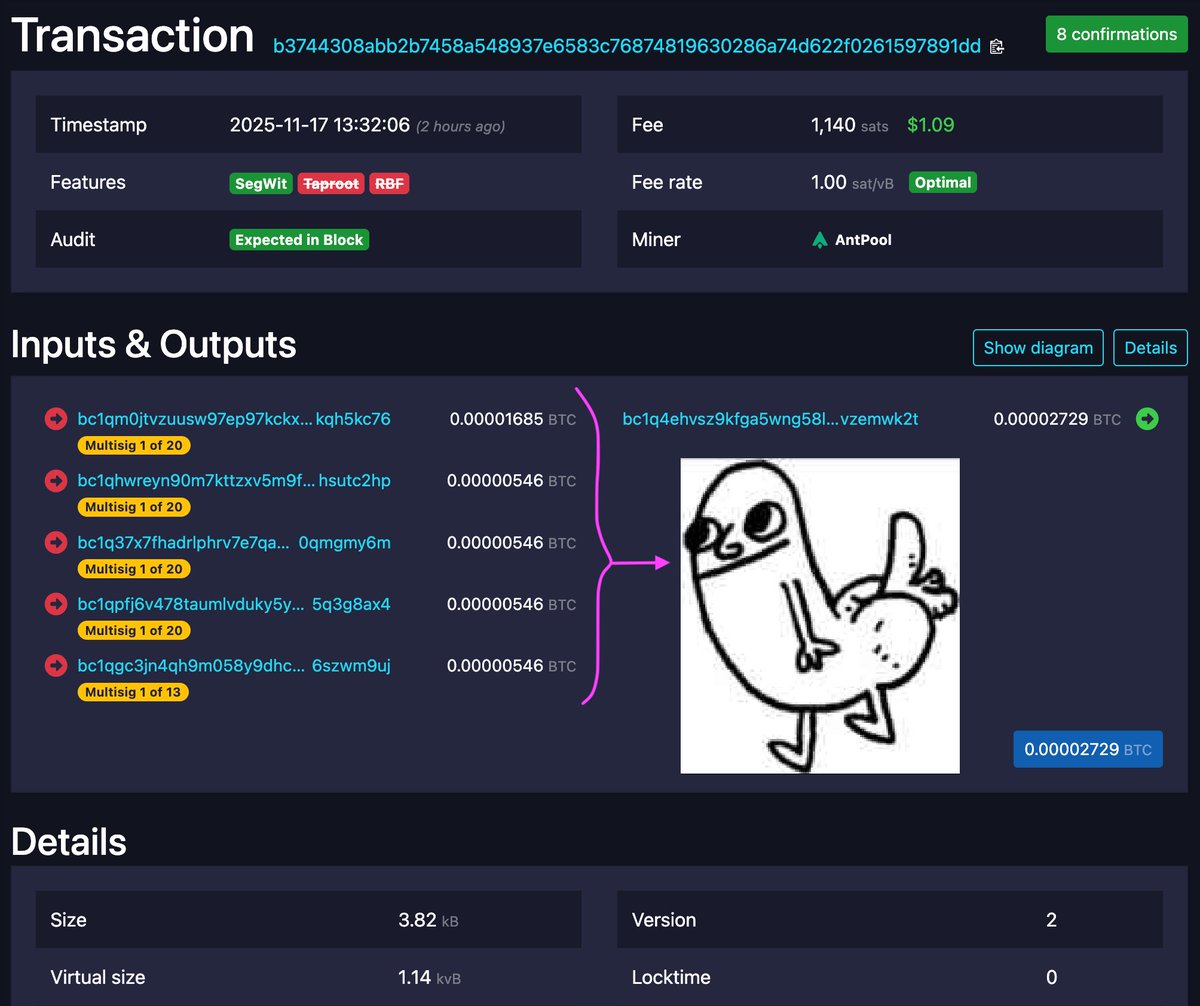Click Multisig 1 of 20 tag under bc1qhwreyn90m7

pos(133,507)
